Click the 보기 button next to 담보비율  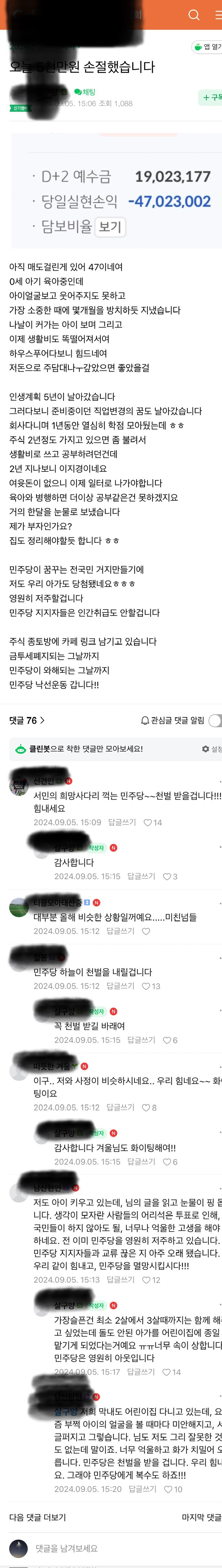click(111, 227)
